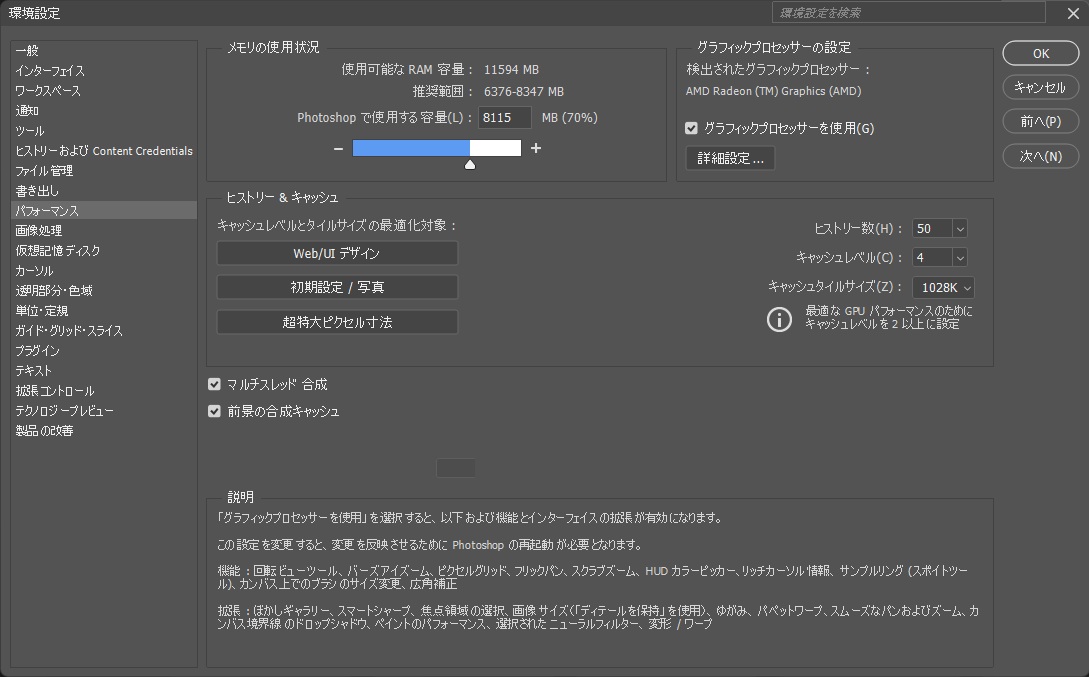Open 製品の改善 preferences
1089x677 pixels.
tap(103, 431)
